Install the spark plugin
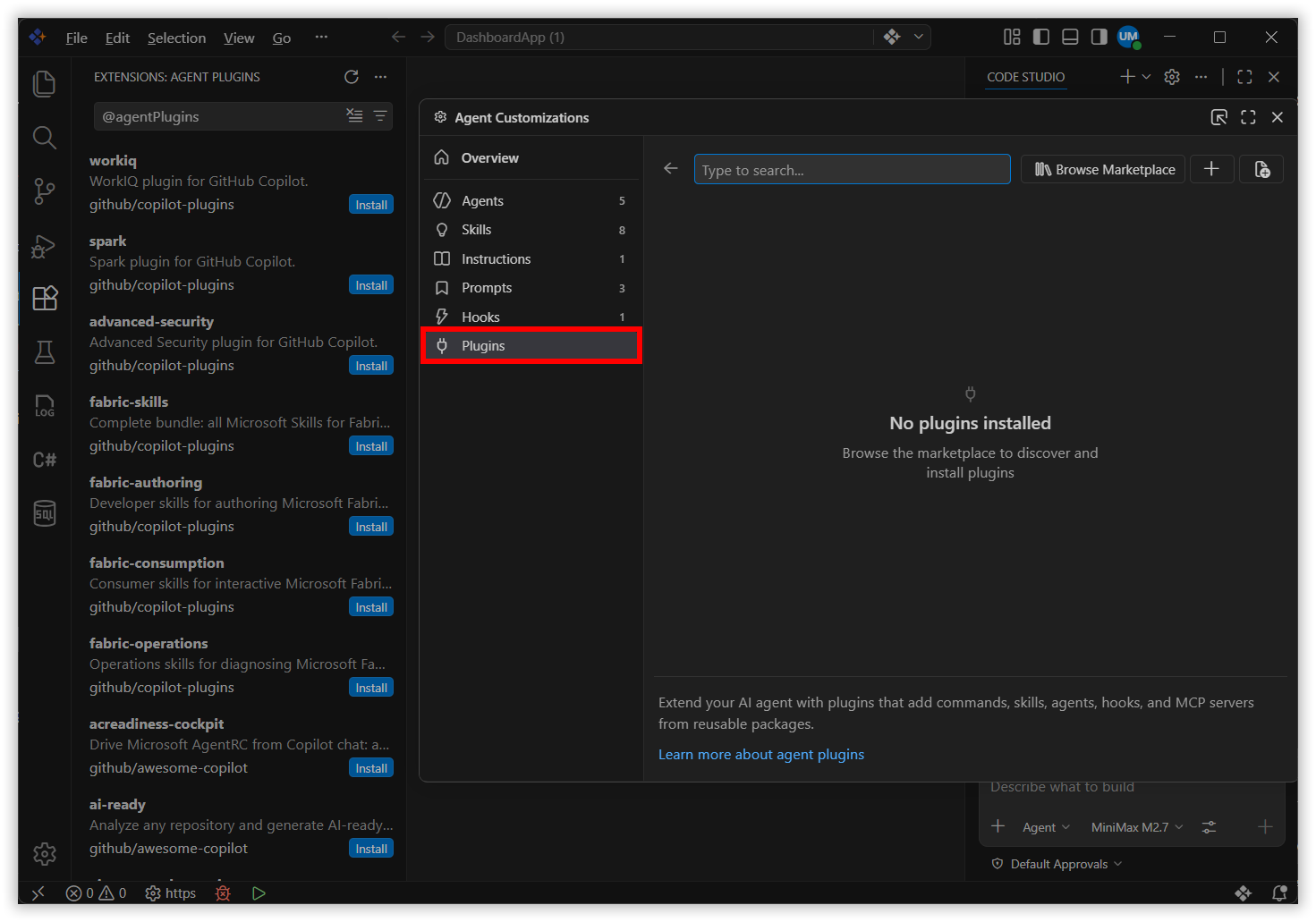Image resolution: width=1316 pixels, height=922 pixels. (371, 285)
